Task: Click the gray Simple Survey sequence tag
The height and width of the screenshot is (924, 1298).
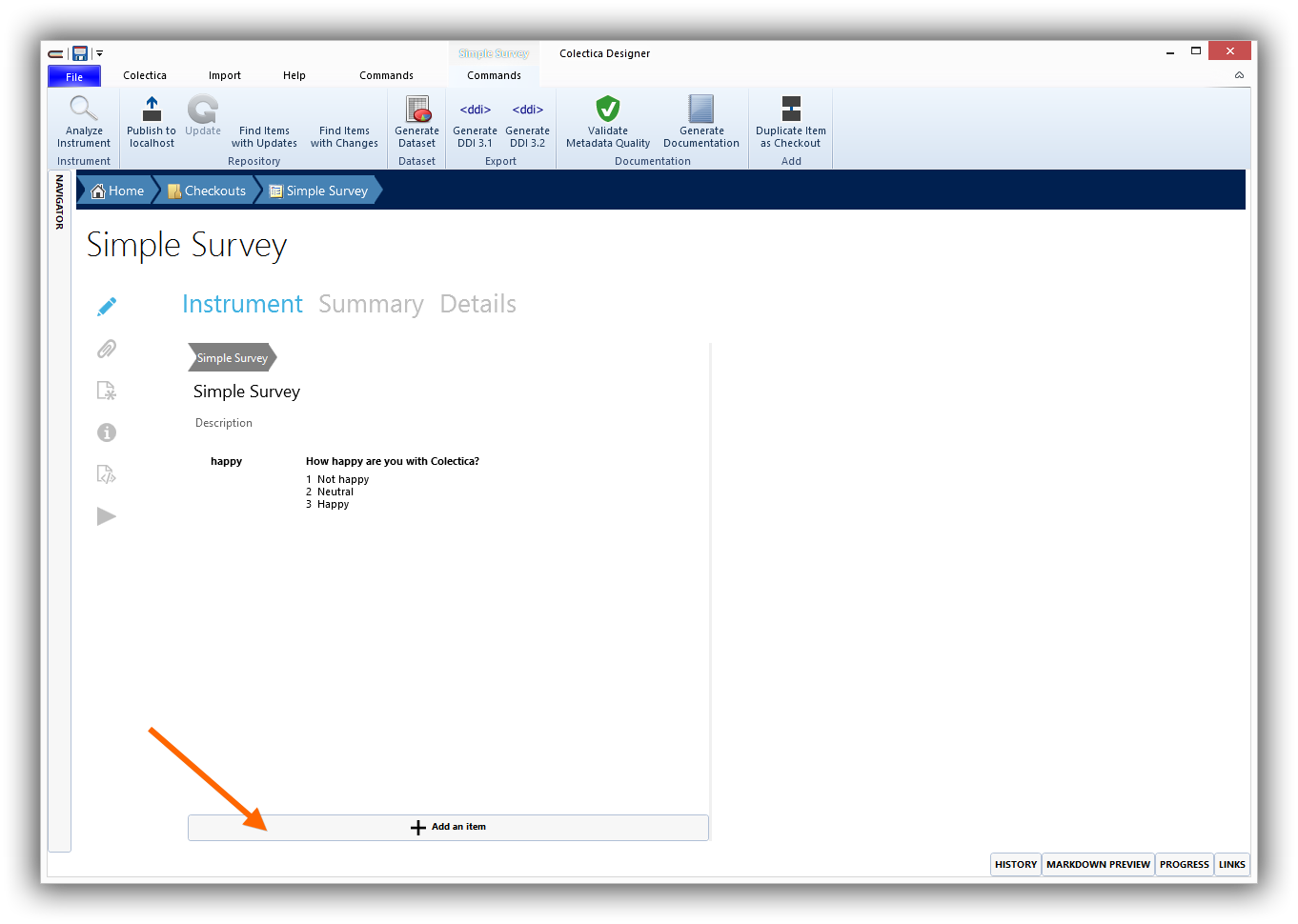Action: coord(233,357)
